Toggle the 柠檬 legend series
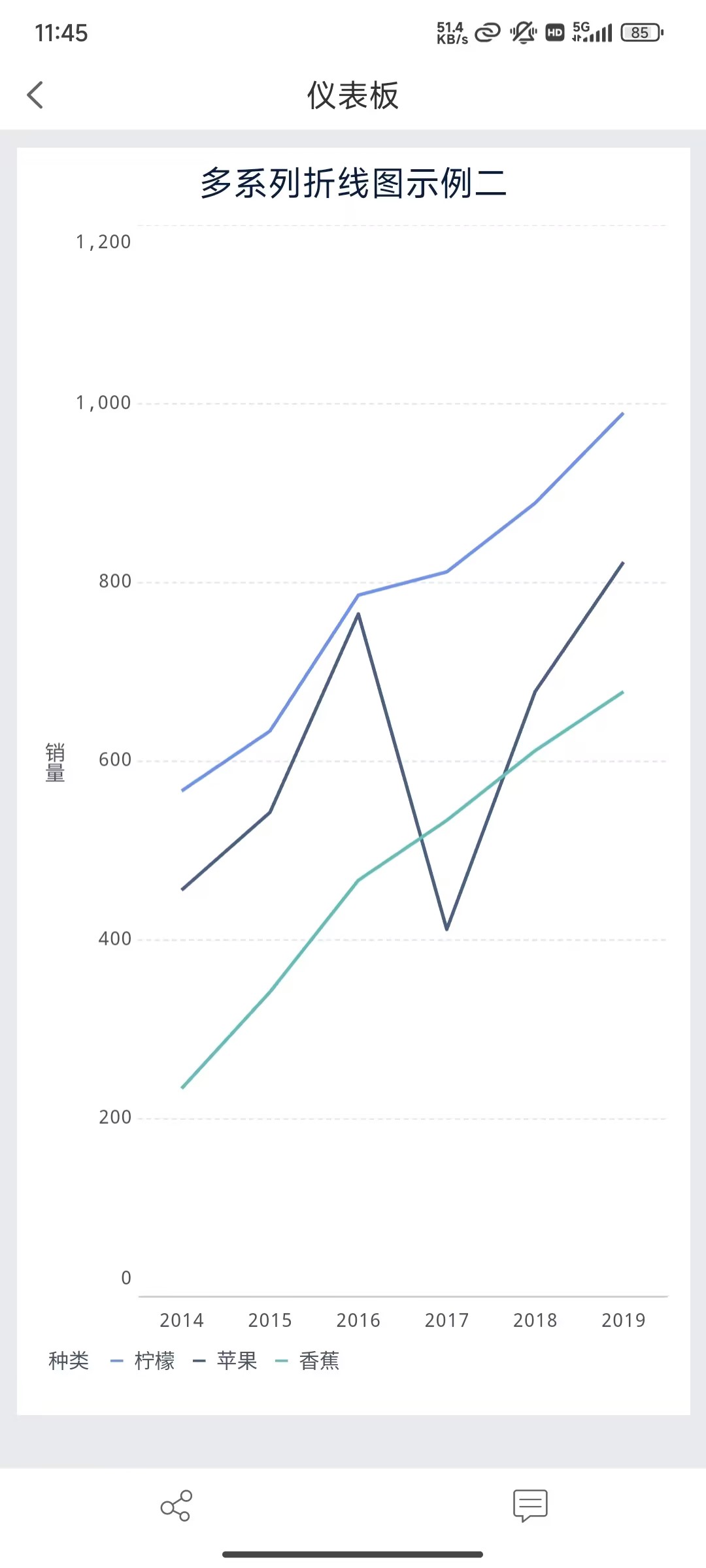The height and width of the screenshot is (1568, 706). [154, 1362]
